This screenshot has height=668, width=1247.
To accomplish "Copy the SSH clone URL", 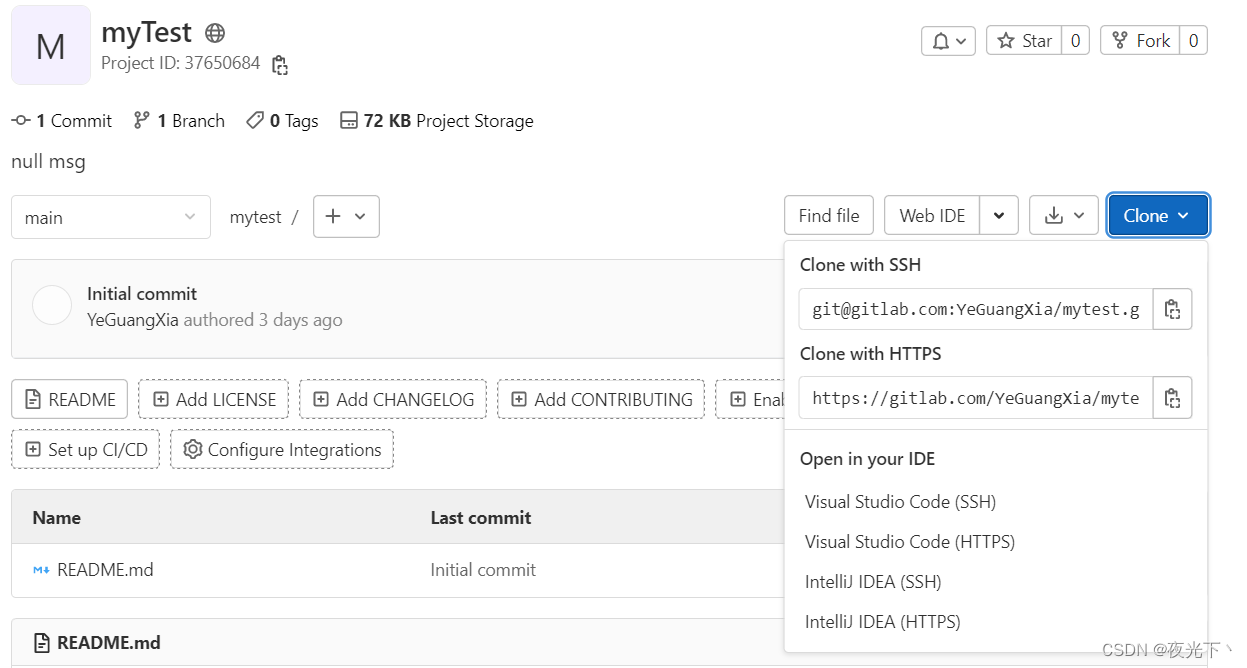I will [x=1173, y=310].
